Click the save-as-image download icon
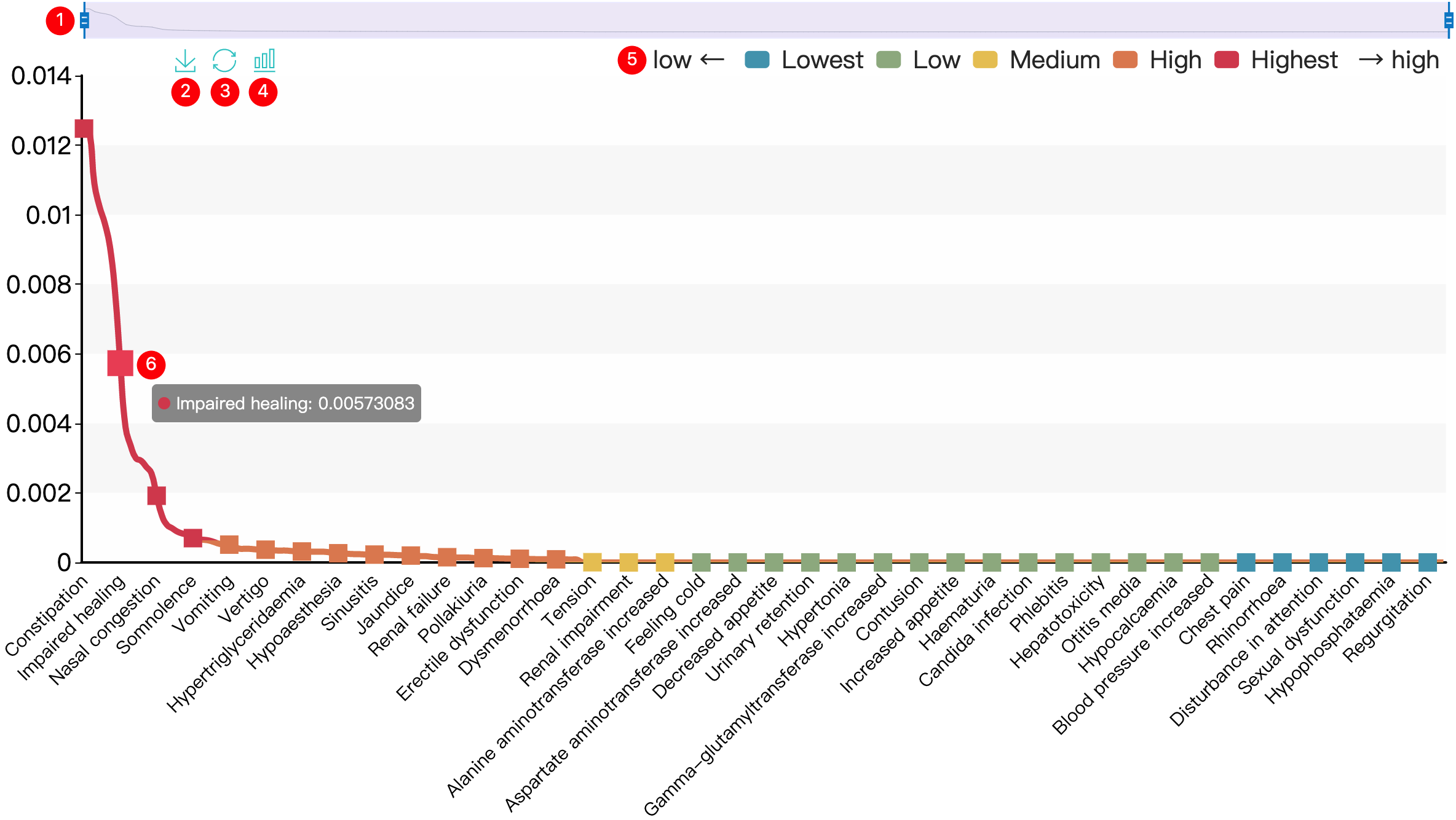The height and width of the screenshot is (820, 1456). click(x=185, y=60)
